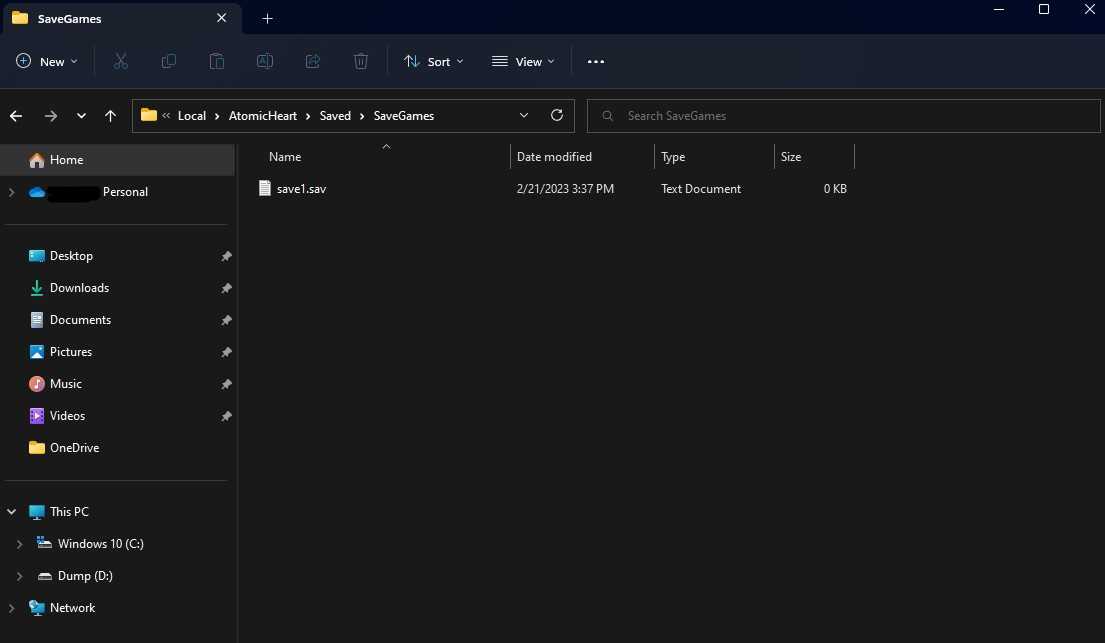Click the search magnifier icon
This screenshot has height=643, width=1105.
(x=607, y=116)
